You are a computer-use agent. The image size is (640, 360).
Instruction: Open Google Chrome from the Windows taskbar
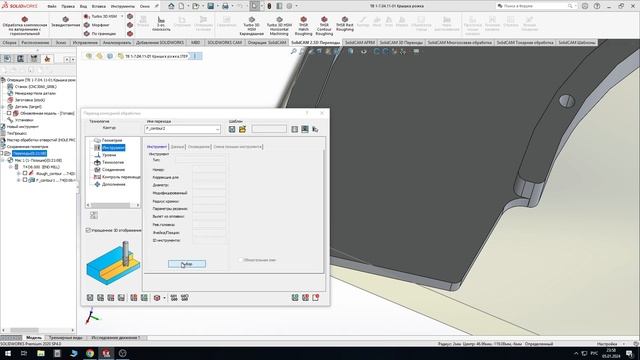pyautogui.click(x=90, y=353)
